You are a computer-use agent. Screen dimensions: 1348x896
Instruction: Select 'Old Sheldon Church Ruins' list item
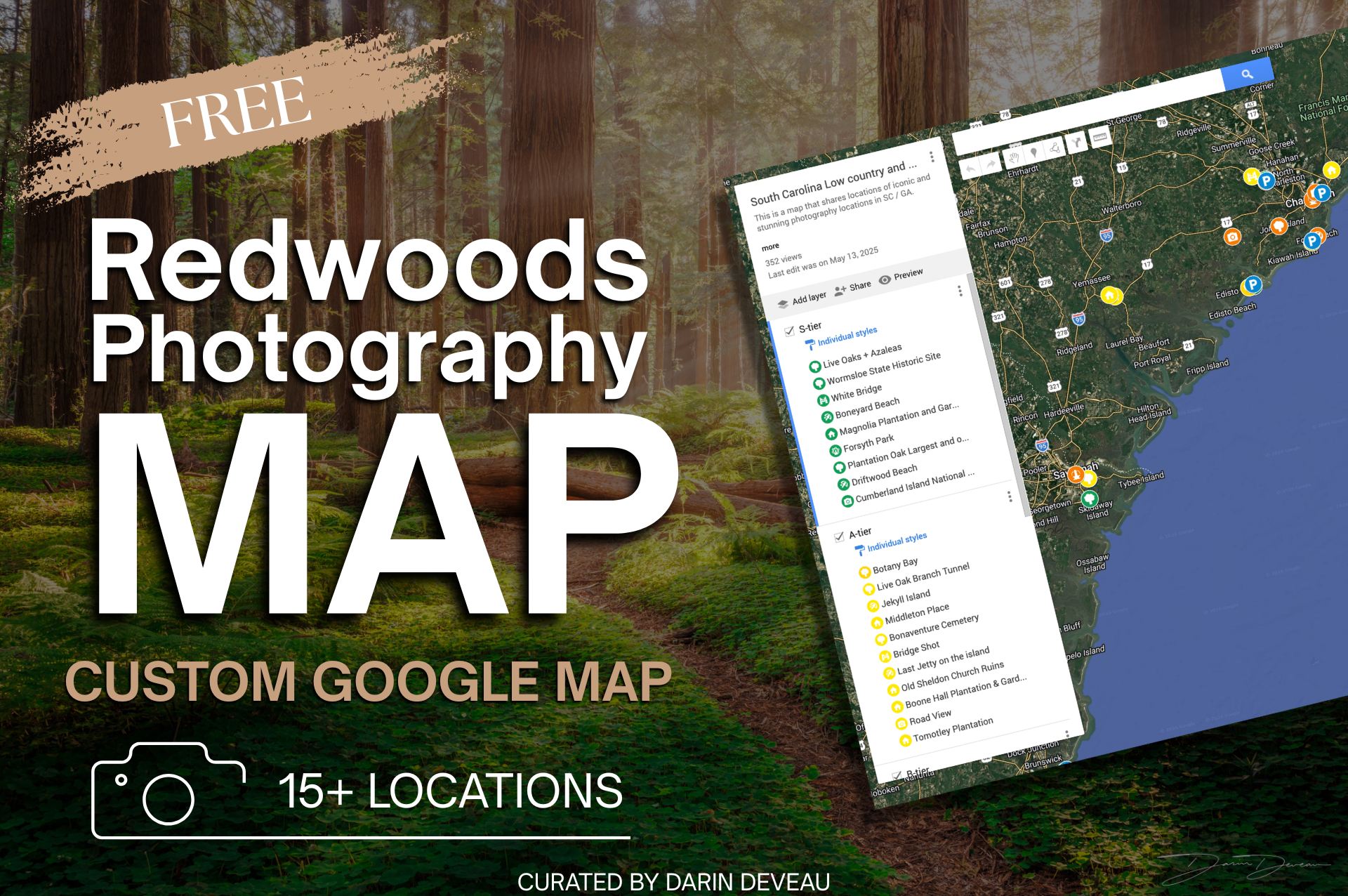[x=946, y=677]
